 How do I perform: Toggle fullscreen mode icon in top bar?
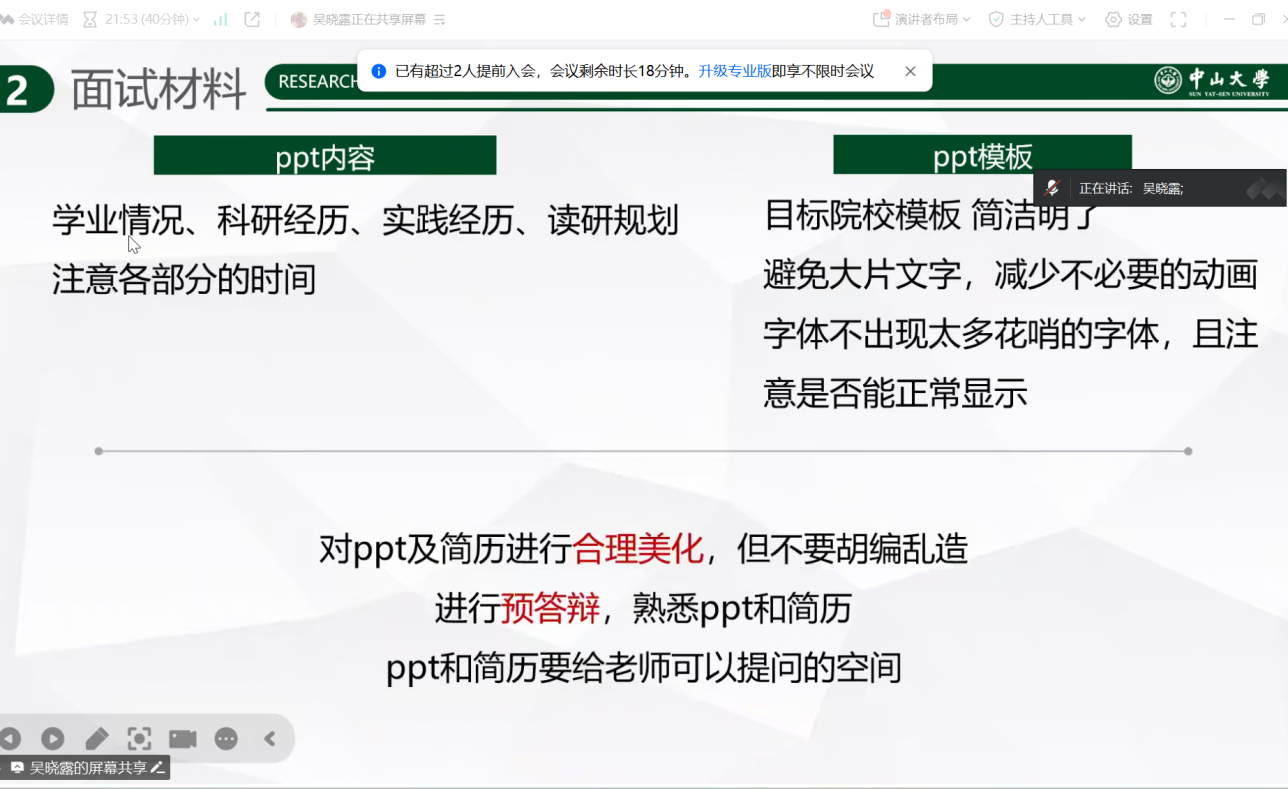[1178, 19]
